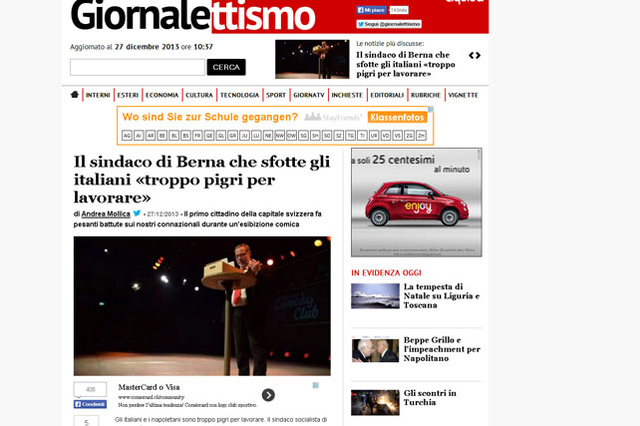Viewport: 640px width, 426px height.
Task: Open Andrea Mollica author link
Action: pyautogui.click(x=106, y=214)
